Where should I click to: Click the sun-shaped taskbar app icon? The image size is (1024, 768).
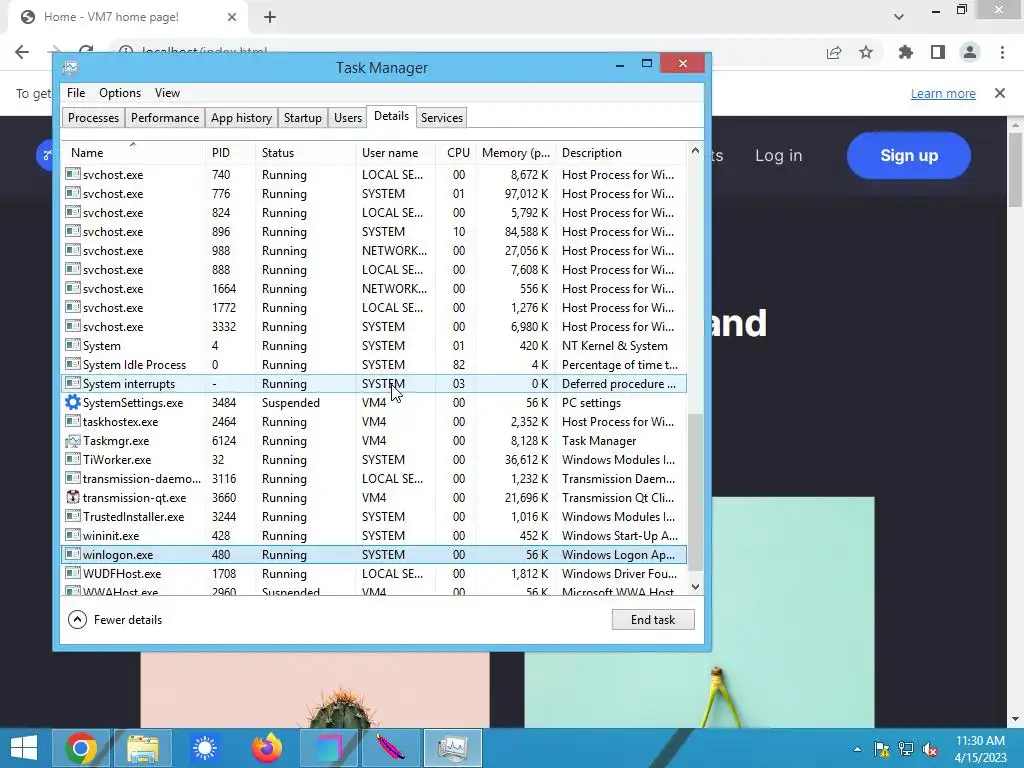204,748
